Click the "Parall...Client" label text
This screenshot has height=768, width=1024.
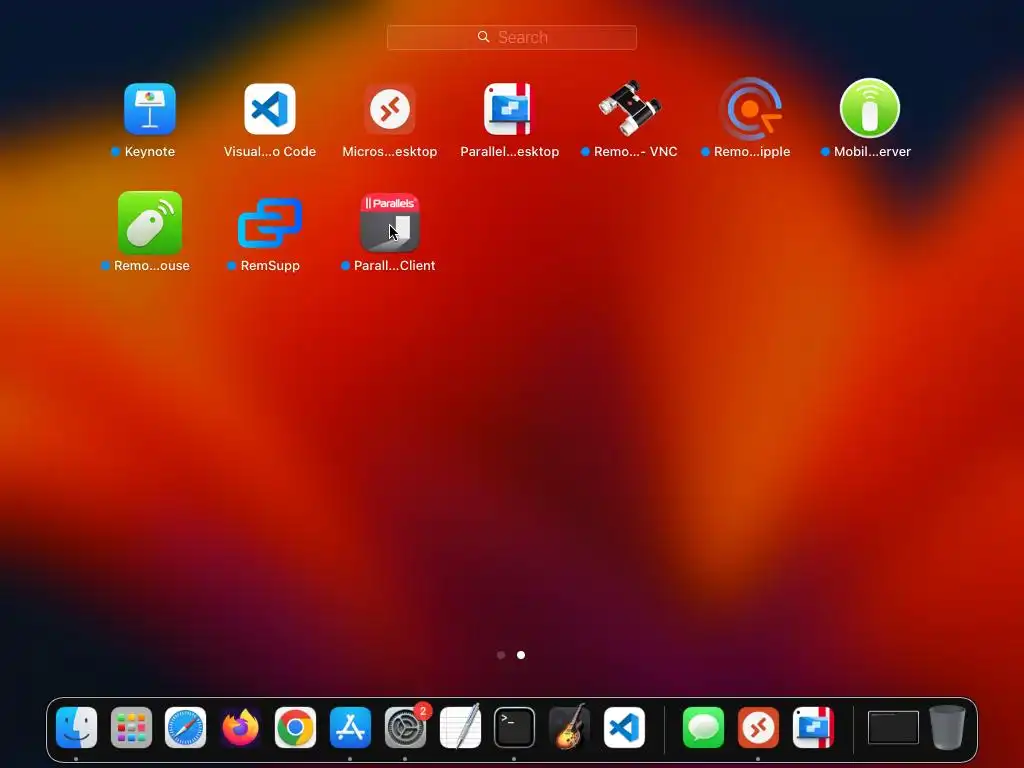[x=394, y=266]
